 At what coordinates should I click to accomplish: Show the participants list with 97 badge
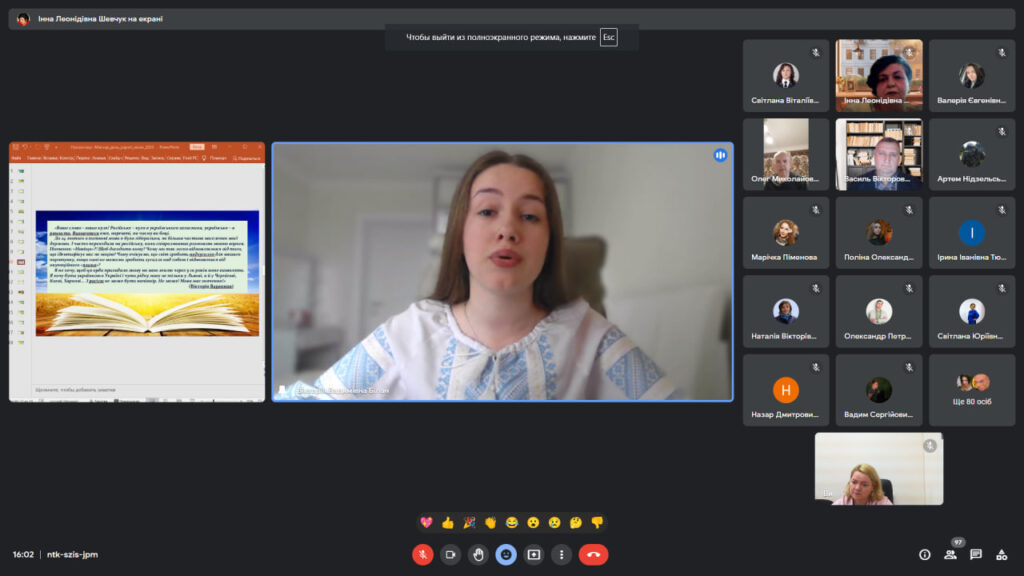coord(951,554)
